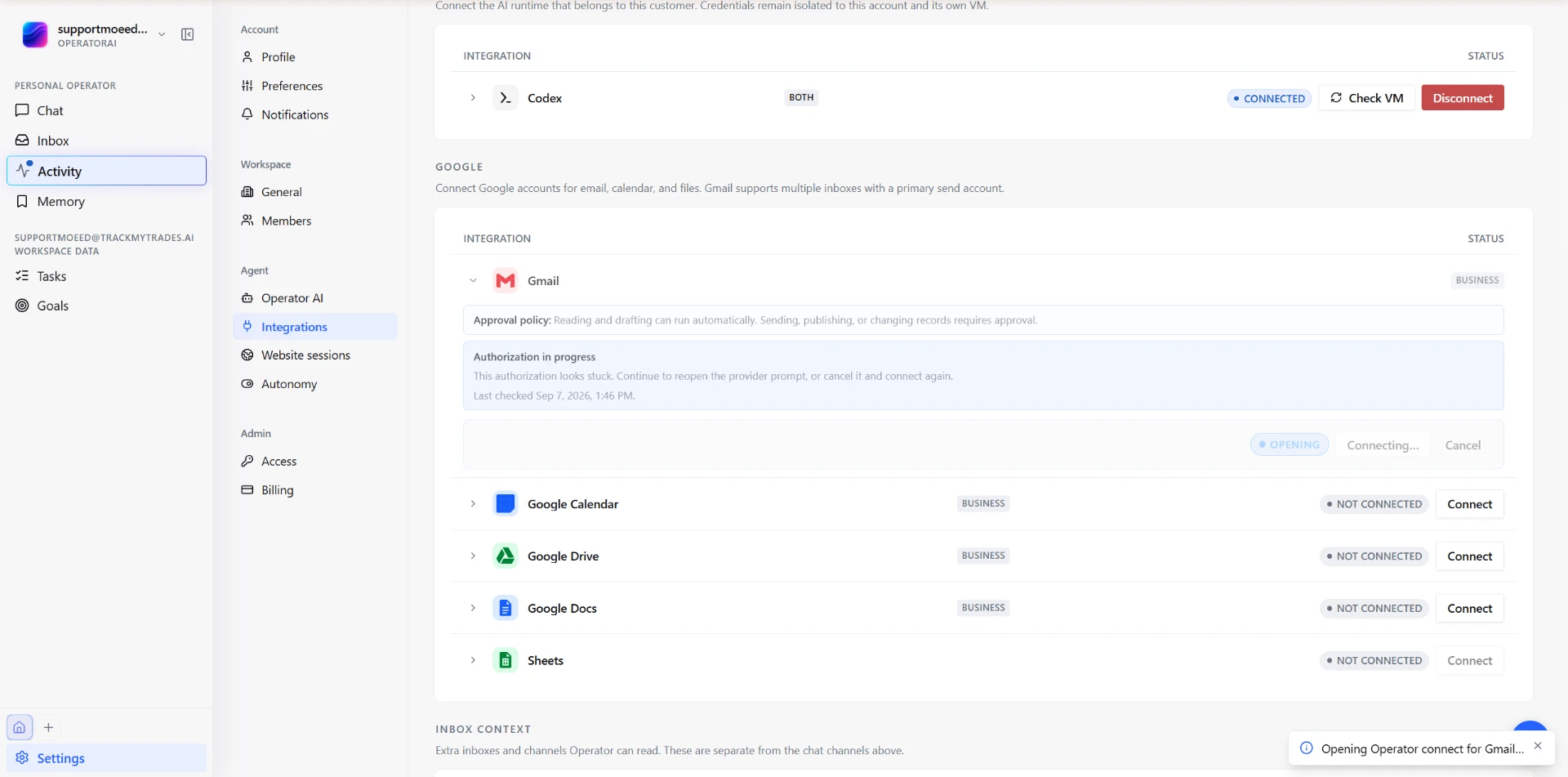Click the plus icon next to home

coord(48,727)
